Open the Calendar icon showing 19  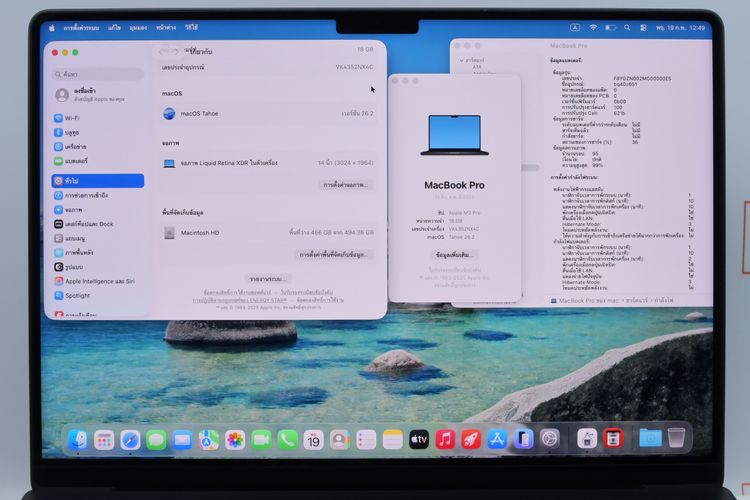(314, 439)
